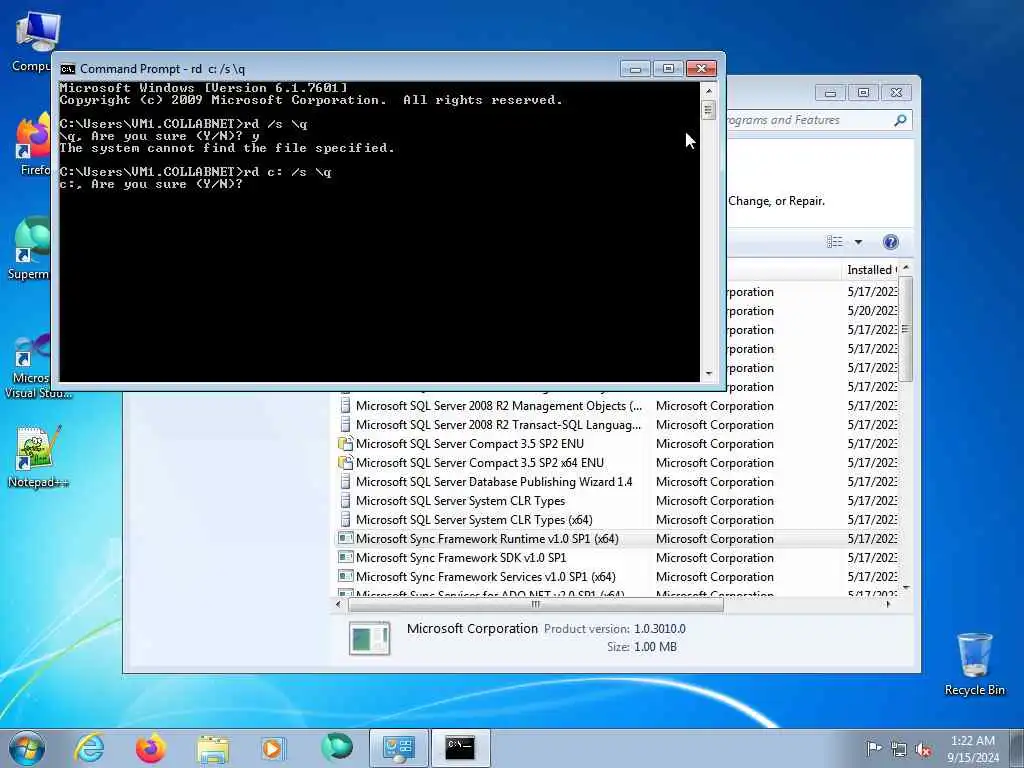
Task: Select Microsoft Sync Framework Services v1.0 SP1 (x64)
Action: tap(617, 576)
